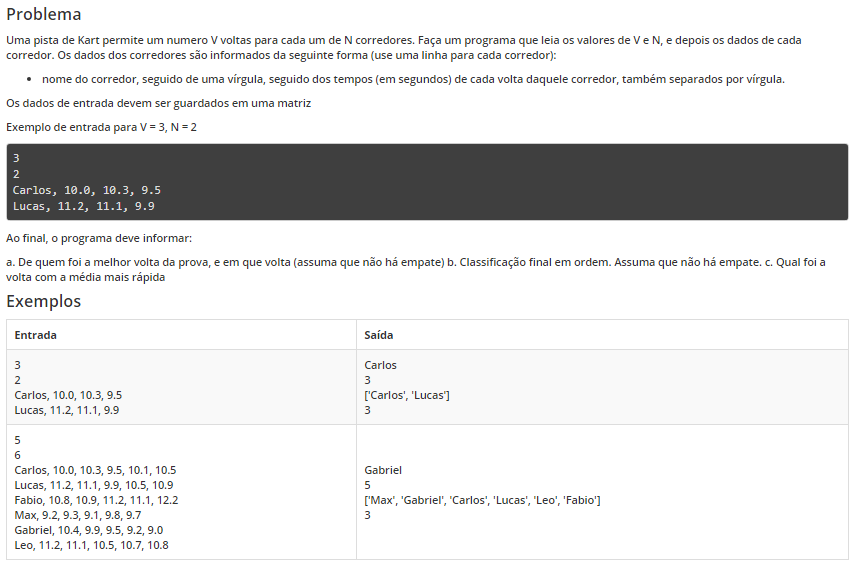Click the Exemplos heading
The width and height of the screenshot is (860, 569).
coord(44,301)
